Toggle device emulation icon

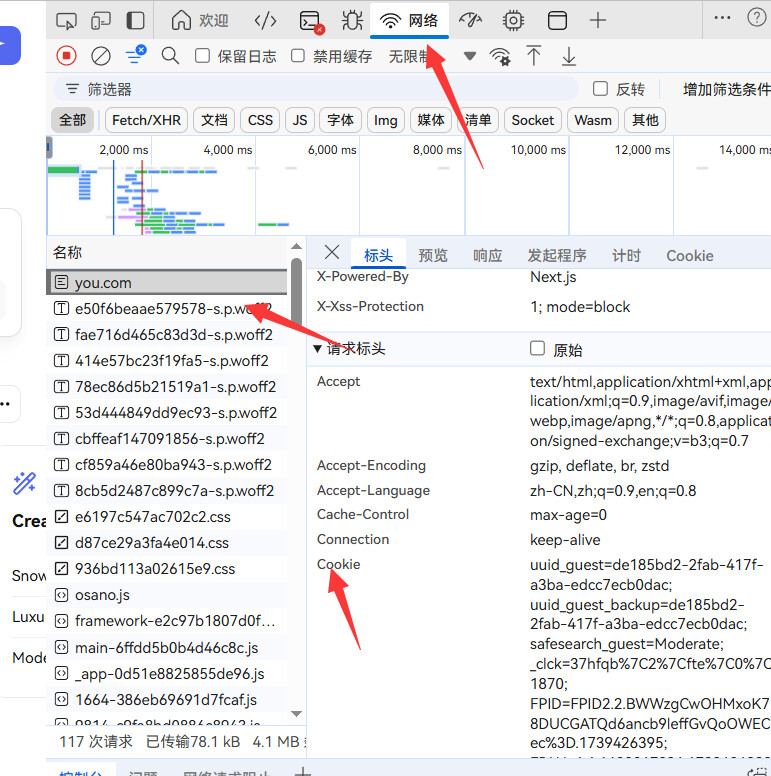click(101, 20)
